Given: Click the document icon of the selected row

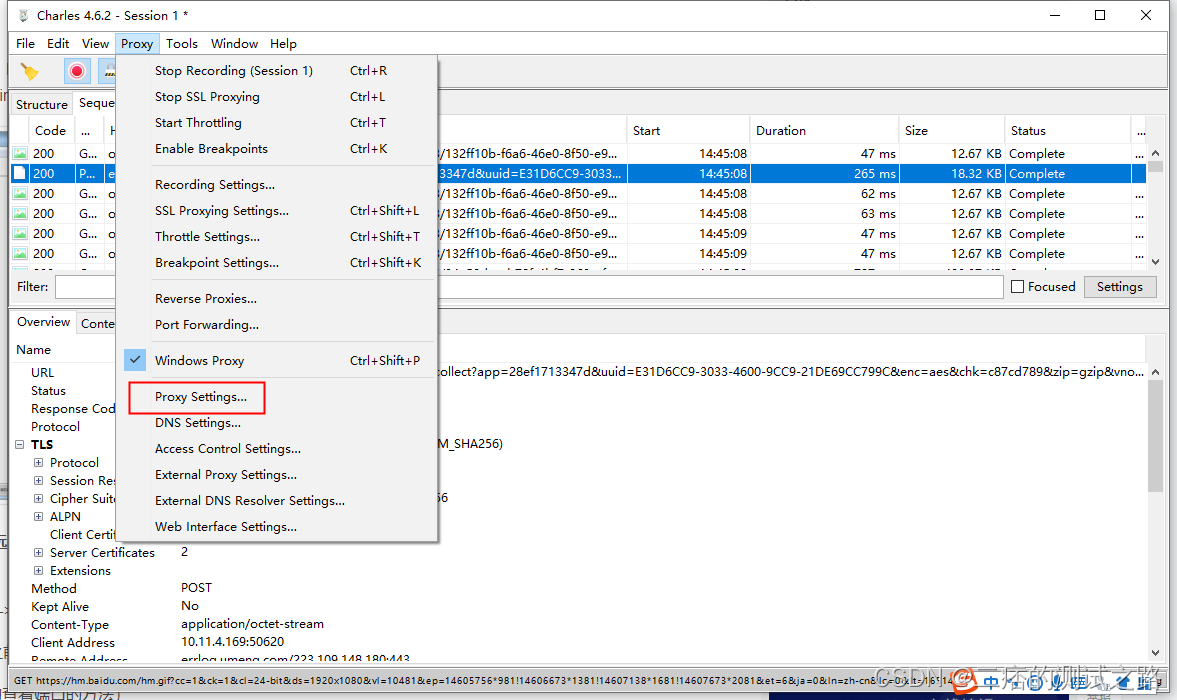Looking at the screenshot, I should coord(20,173).
